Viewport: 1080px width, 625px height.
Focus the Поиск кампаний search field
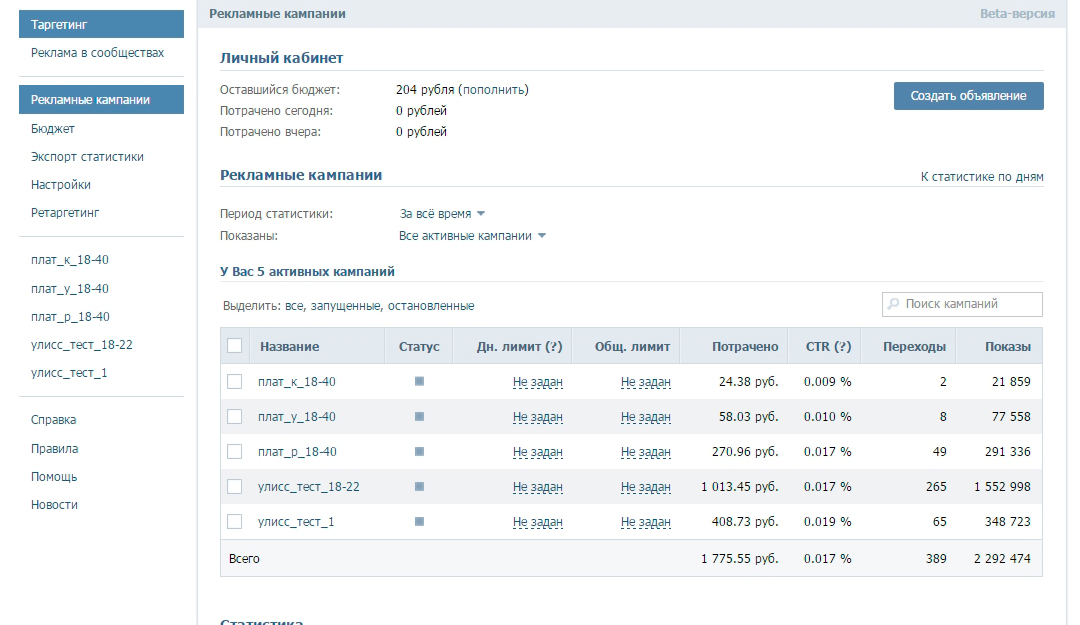pos(970,304)
